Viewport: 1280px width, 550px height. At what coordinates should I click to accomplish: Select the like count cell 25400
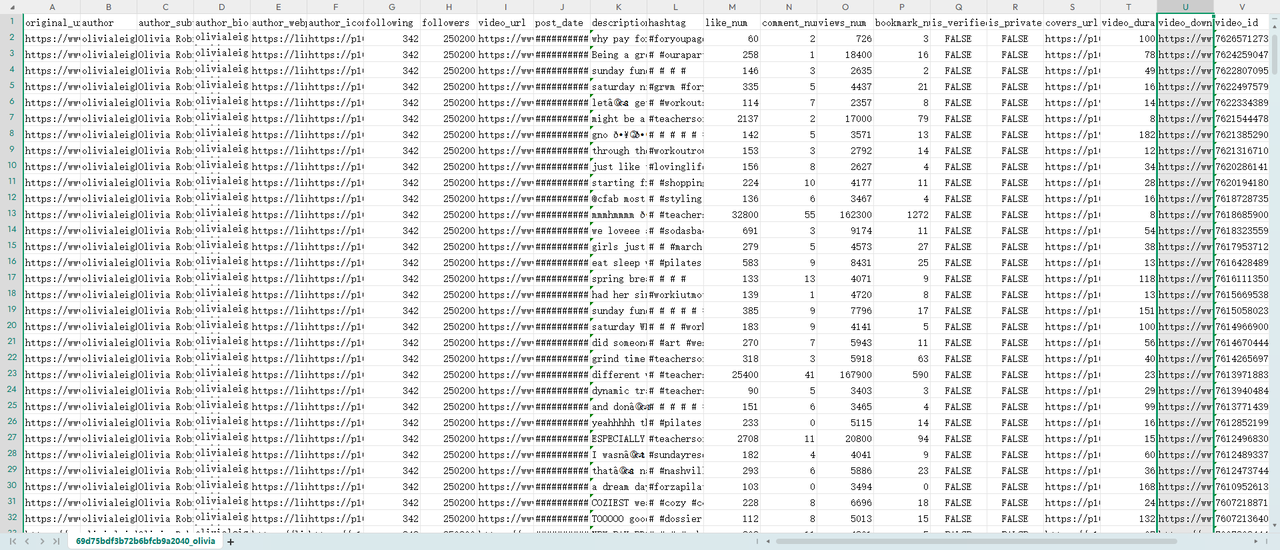[732, 374]
